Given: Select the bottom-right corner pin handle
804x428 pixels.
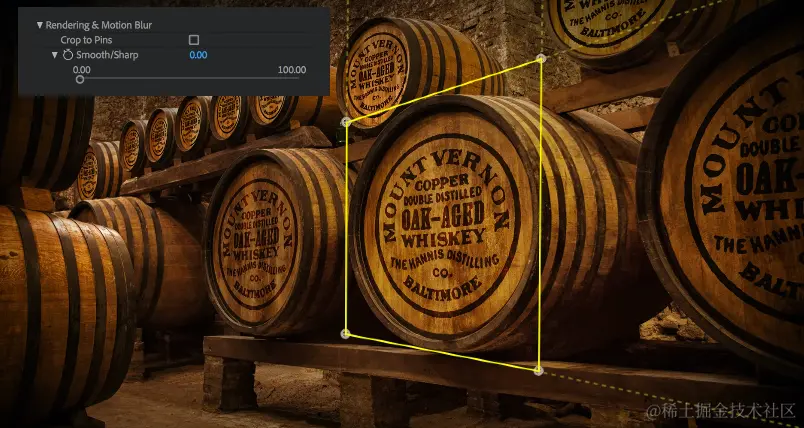Looking at the screenshot, I should [538, 370].
